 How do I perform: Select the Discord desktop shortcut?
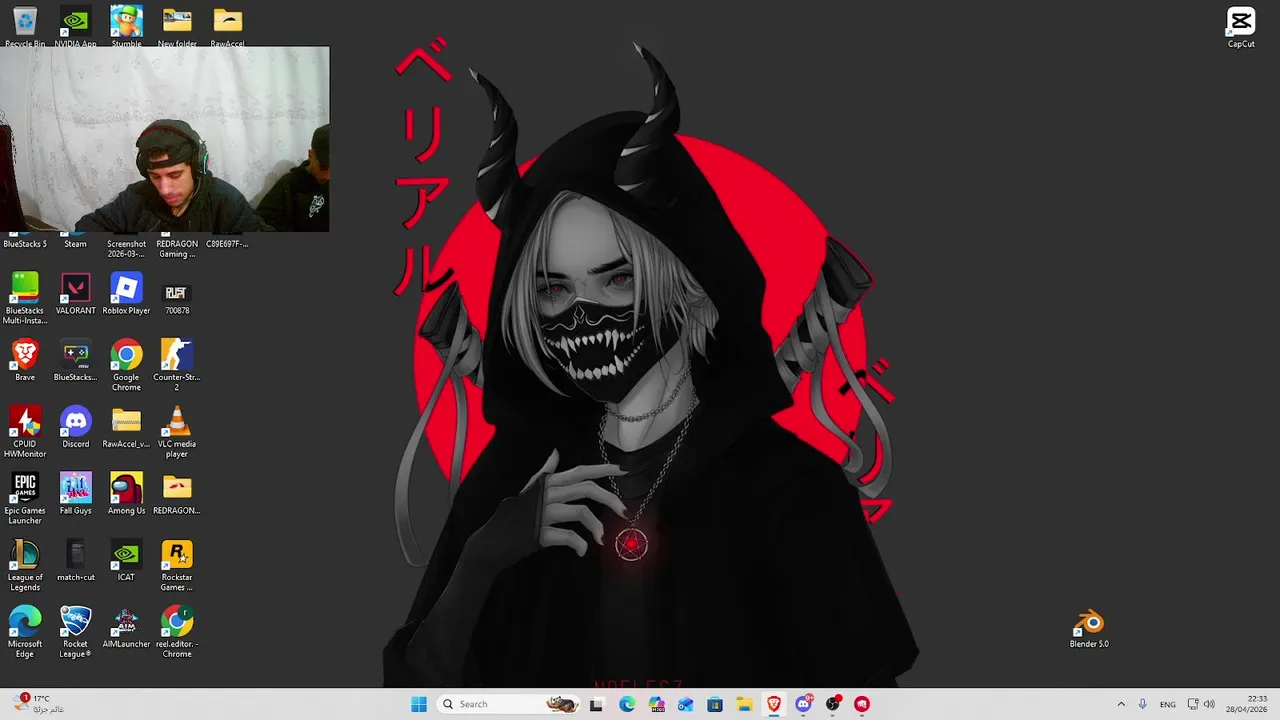click(x=75, y=427)
